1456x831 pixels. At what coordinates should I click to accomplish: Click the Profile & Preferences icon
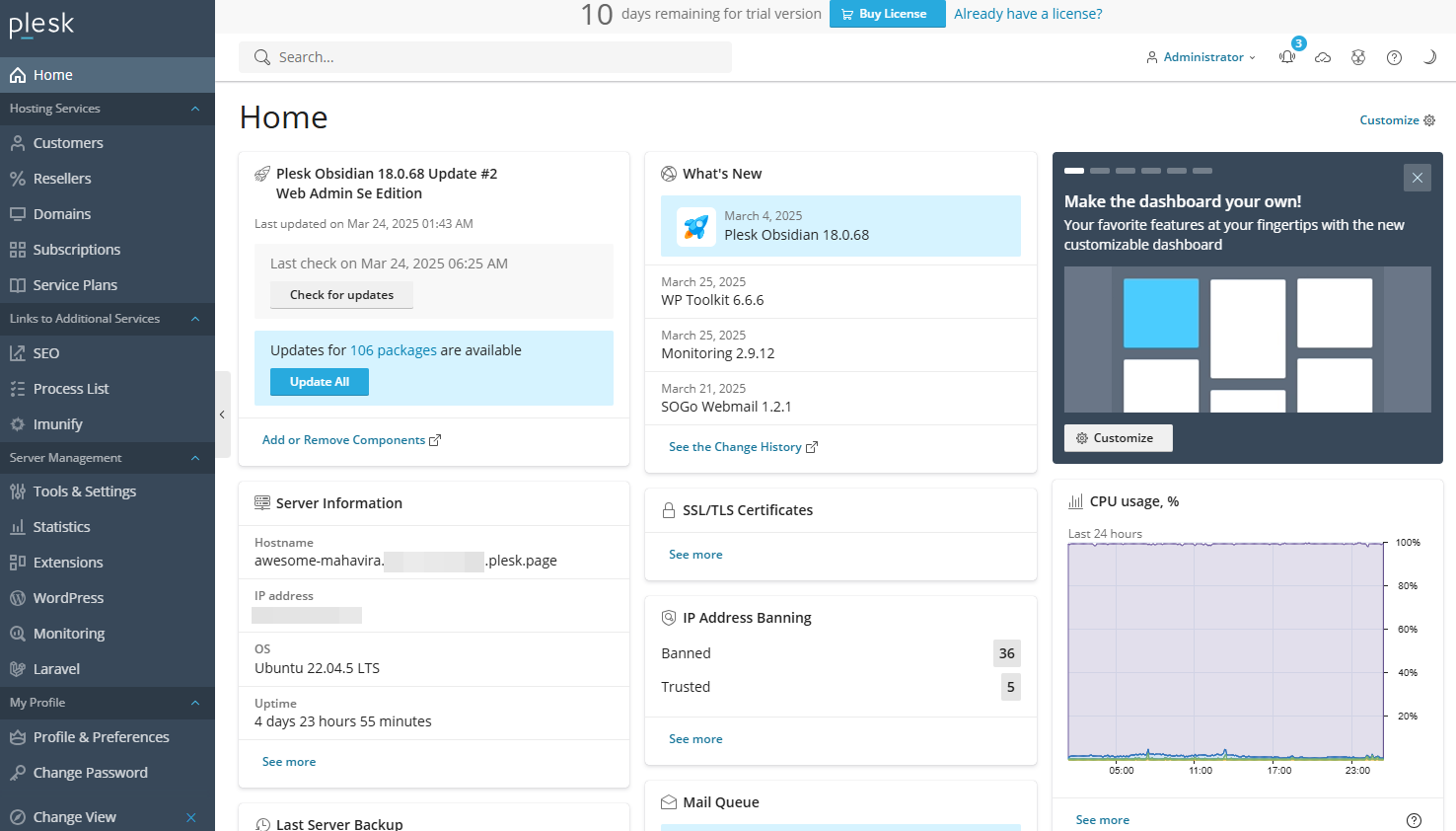(18, 737)
